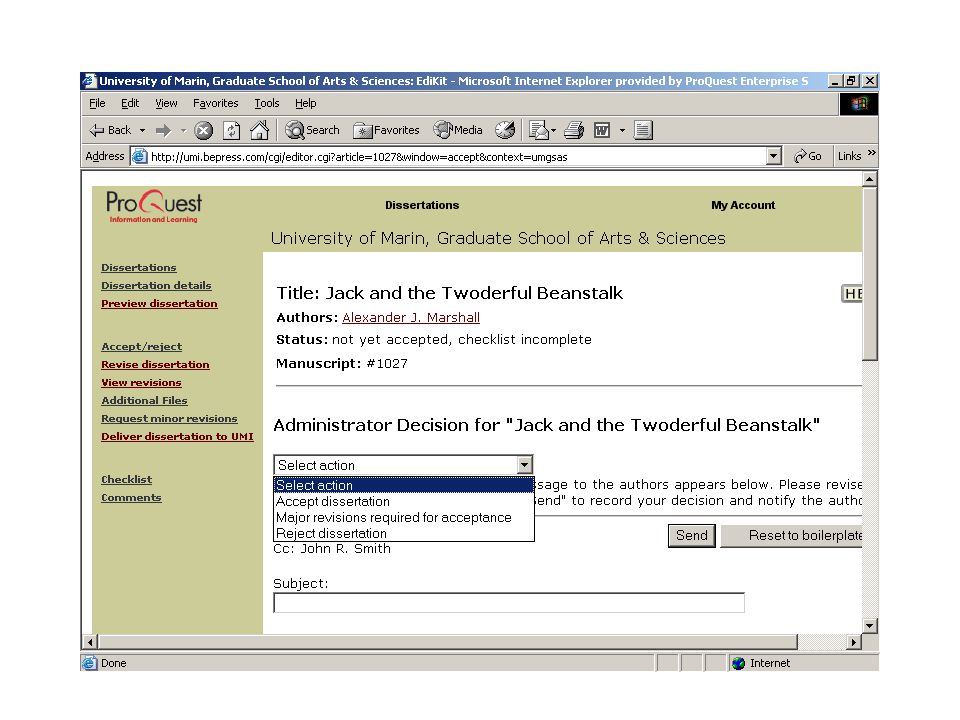The image size is (960, 720).
Task: Open the Comments sidebar link
Action: coord(131,498)
